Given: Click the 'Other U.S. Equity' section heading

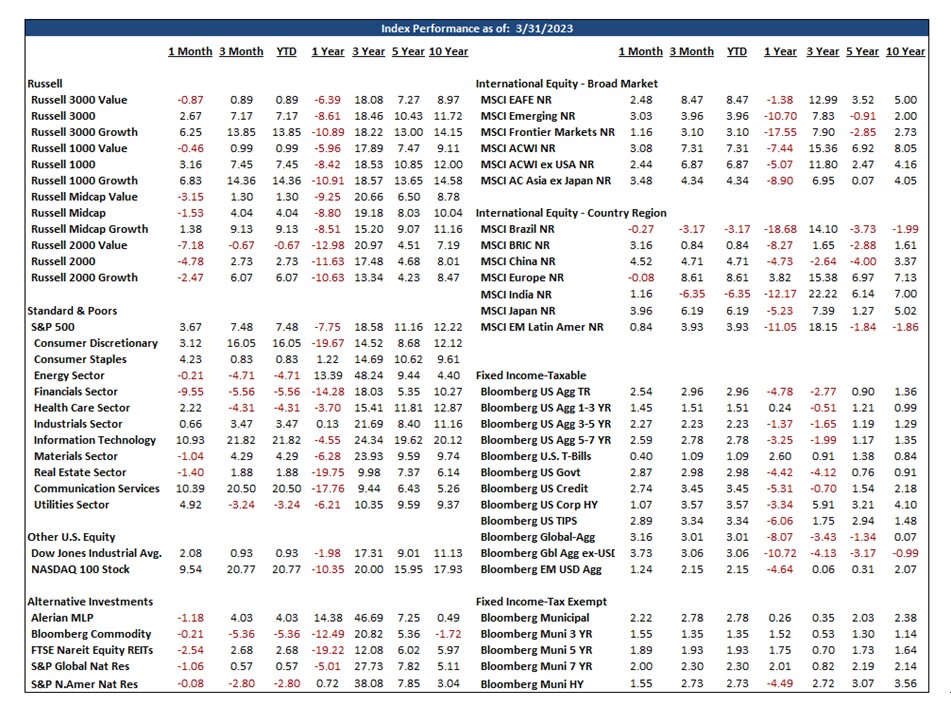Looking at the screenshot, I should [71, 537].
